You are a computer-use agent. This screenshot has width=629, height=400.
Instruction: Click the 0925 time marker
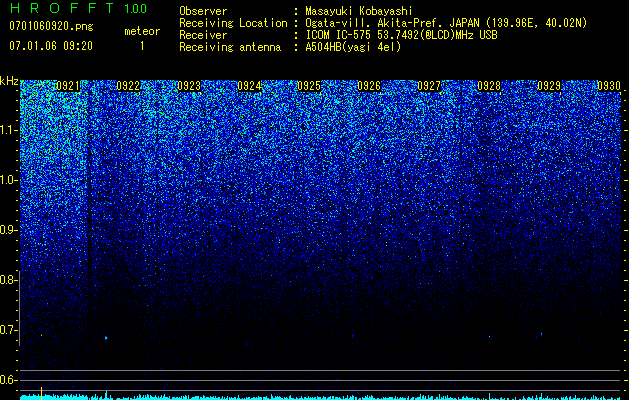[x=309, y=86]
